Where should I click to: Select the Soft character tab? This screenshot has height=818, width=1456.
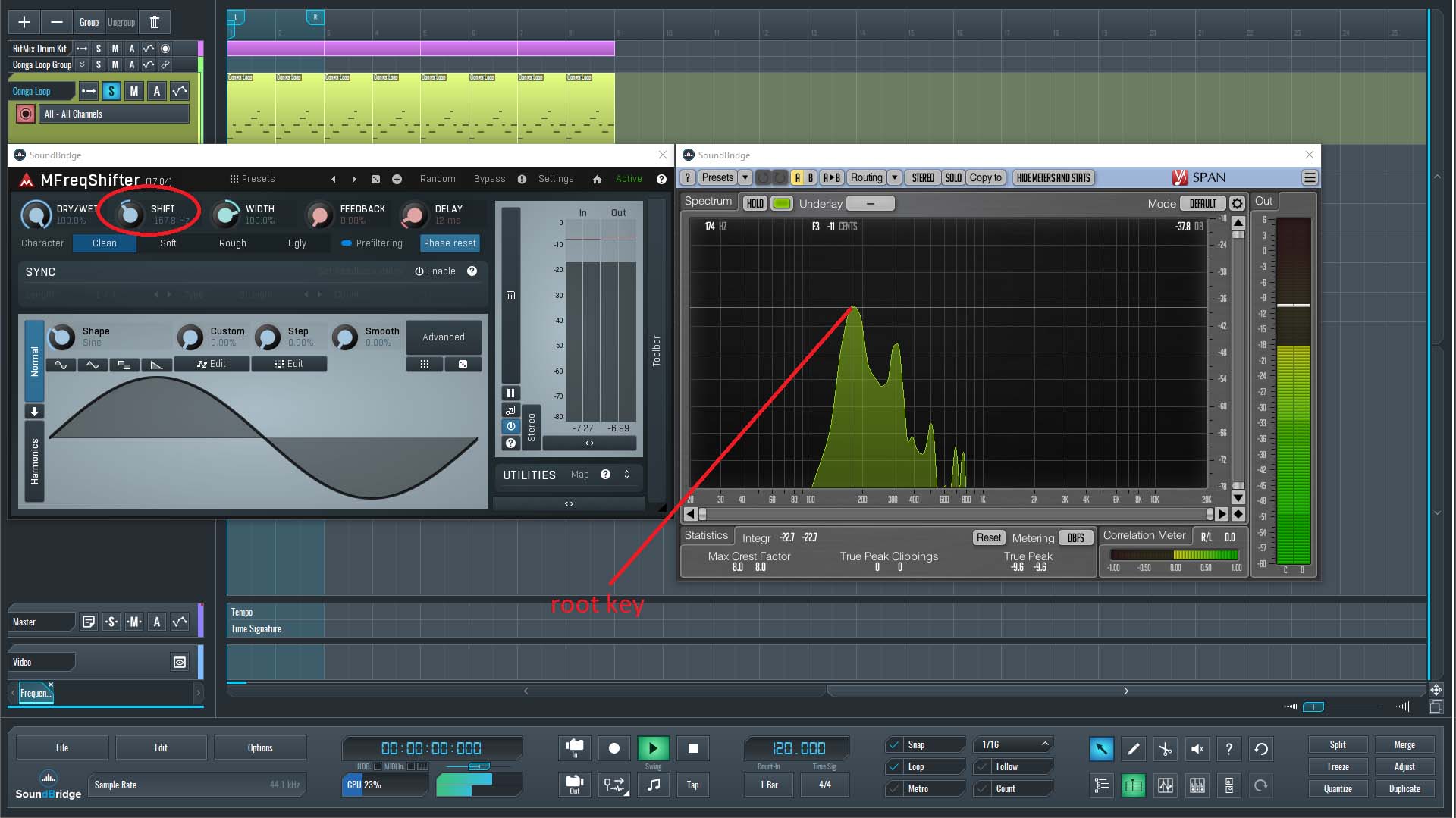[168, 243]
